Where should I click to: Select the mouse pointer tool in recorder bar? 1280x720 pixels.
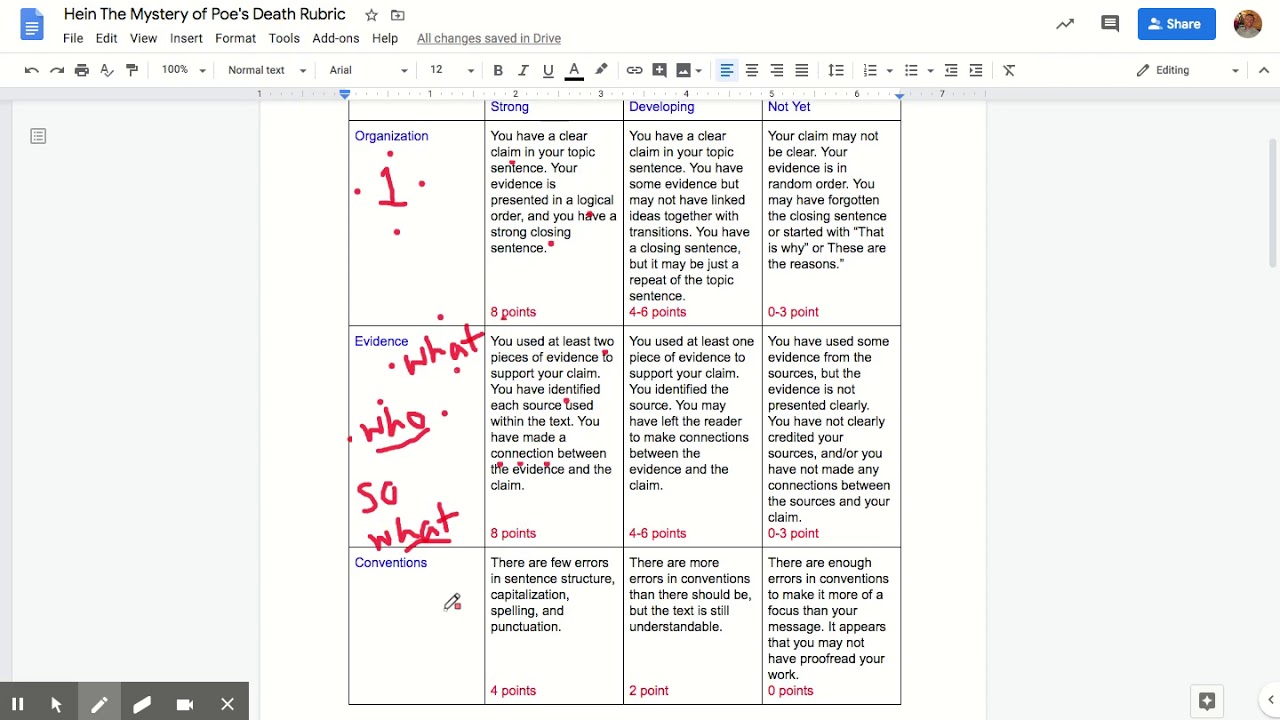click(56, 704)
